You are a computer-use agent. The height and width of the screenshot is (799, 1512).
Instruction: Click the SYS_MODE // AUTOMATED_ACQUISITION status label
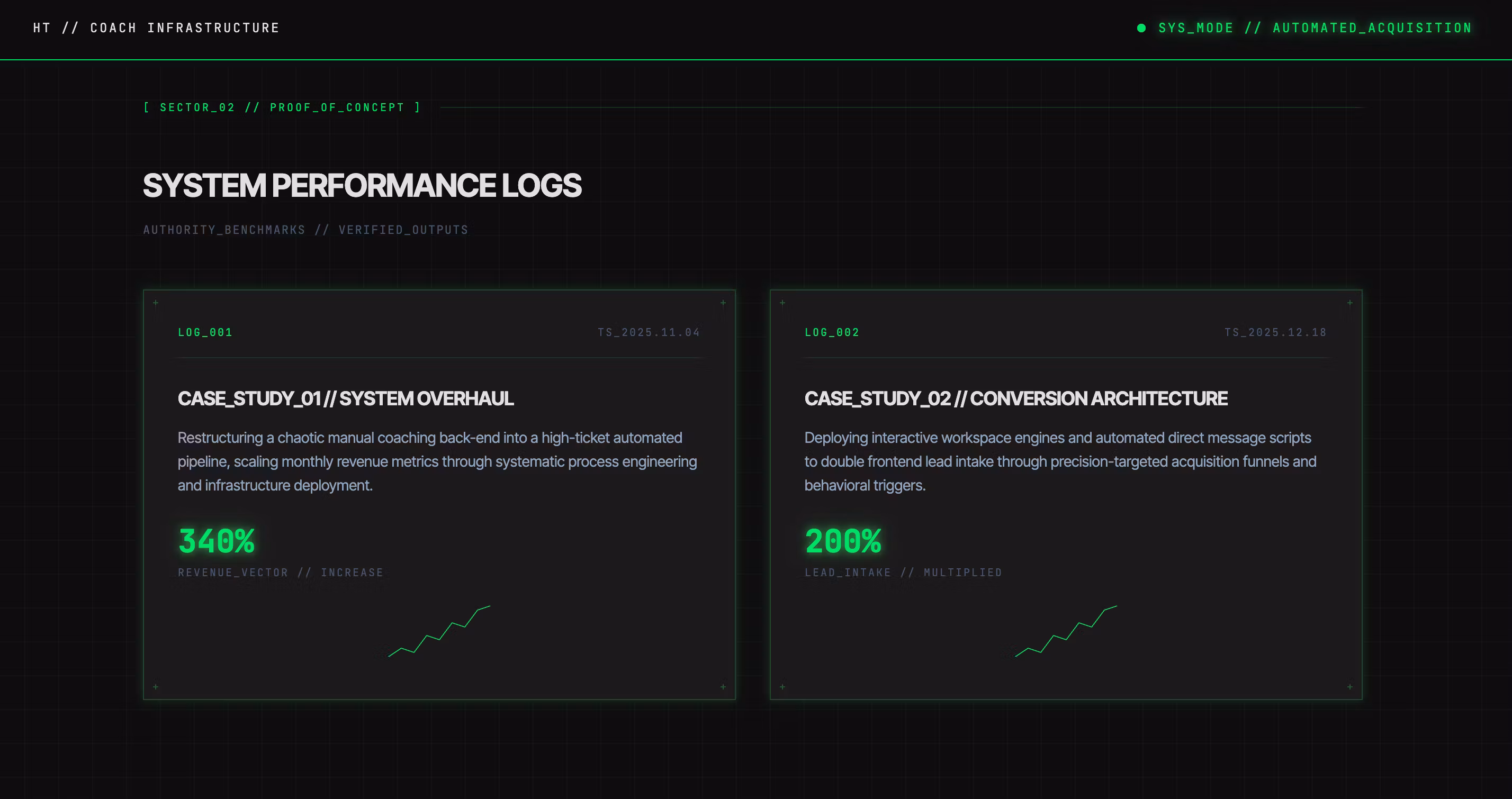tap(1315, 28)
